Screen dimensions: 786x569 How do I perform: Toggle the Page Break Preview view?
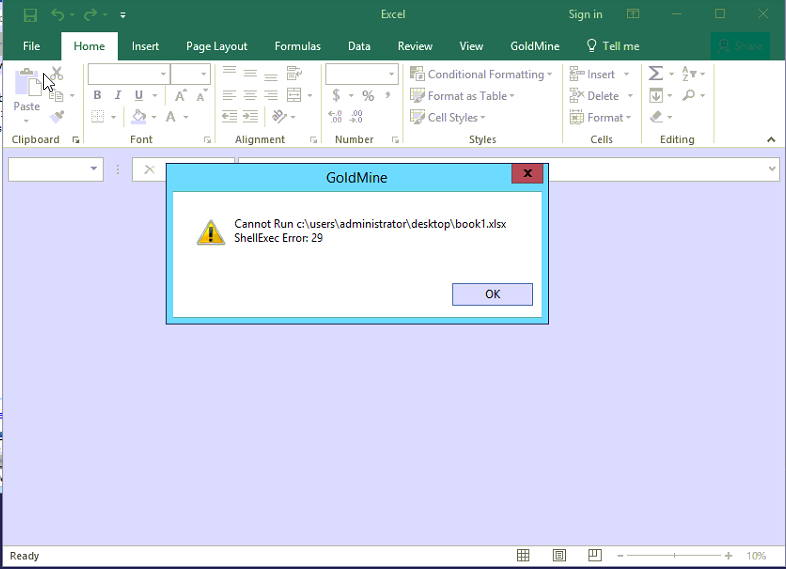coord(595,556)
